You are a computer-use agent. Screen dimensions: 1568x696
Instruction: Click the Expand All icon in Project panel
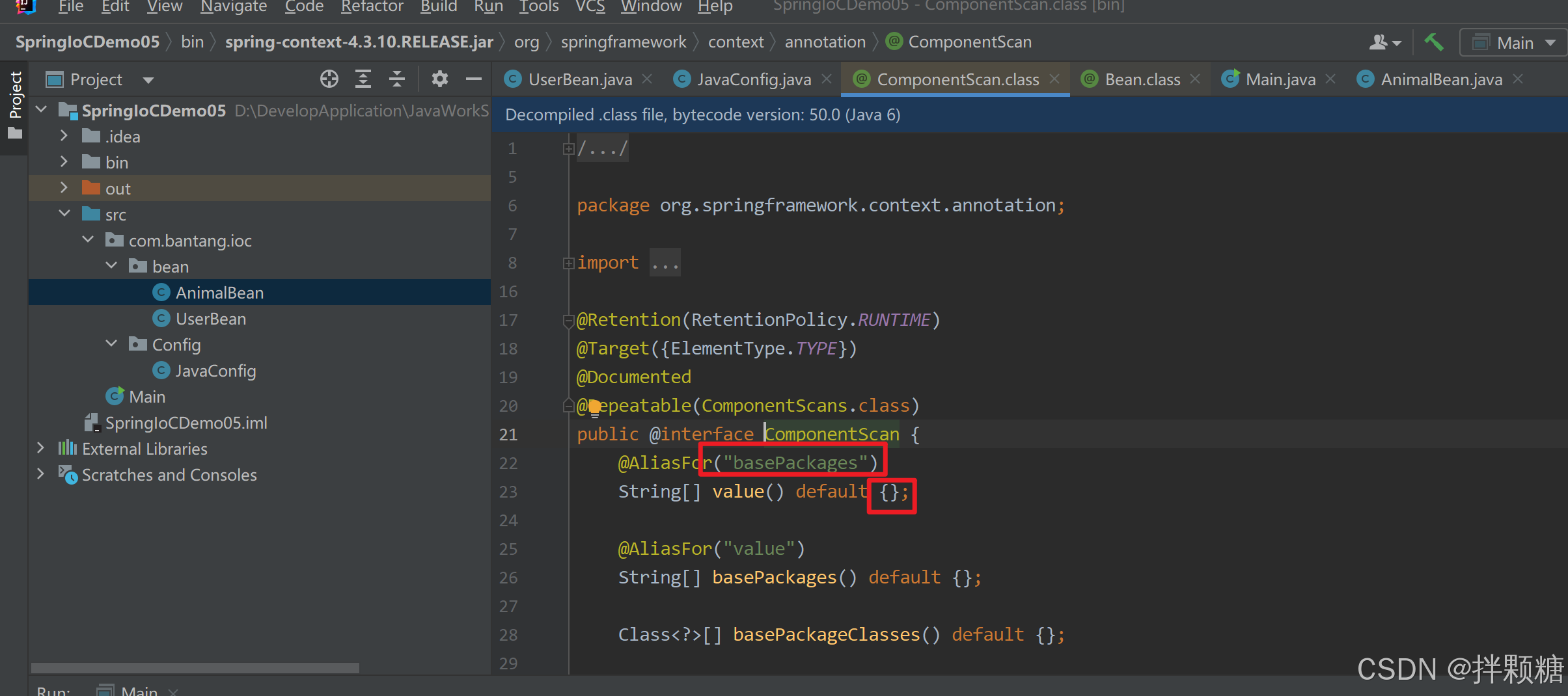click(x=363, y=79)
